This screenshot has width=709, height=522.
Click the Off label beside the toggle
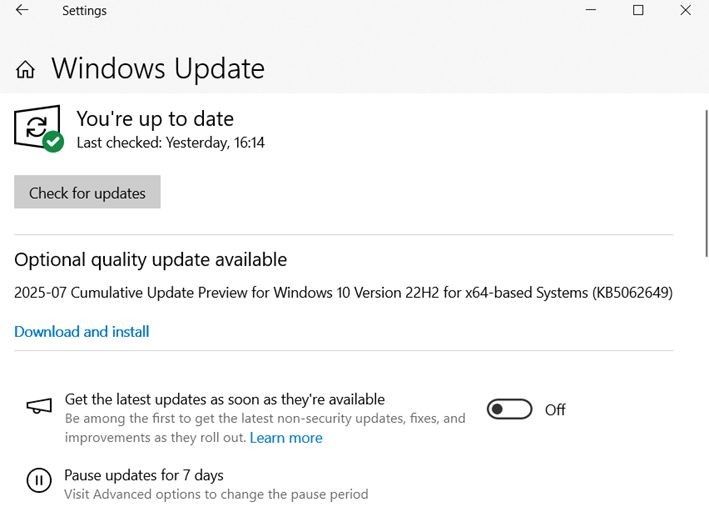[555, 410]
